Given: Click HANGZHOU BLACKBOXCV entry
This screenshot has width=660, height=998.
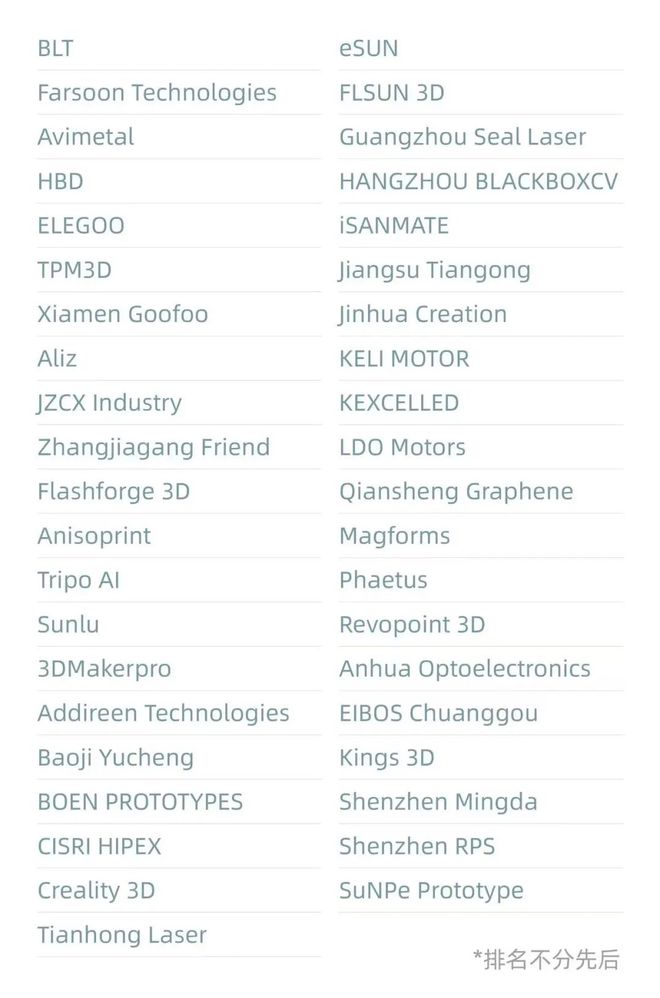Looking at the screenshot, I should 478,181.
